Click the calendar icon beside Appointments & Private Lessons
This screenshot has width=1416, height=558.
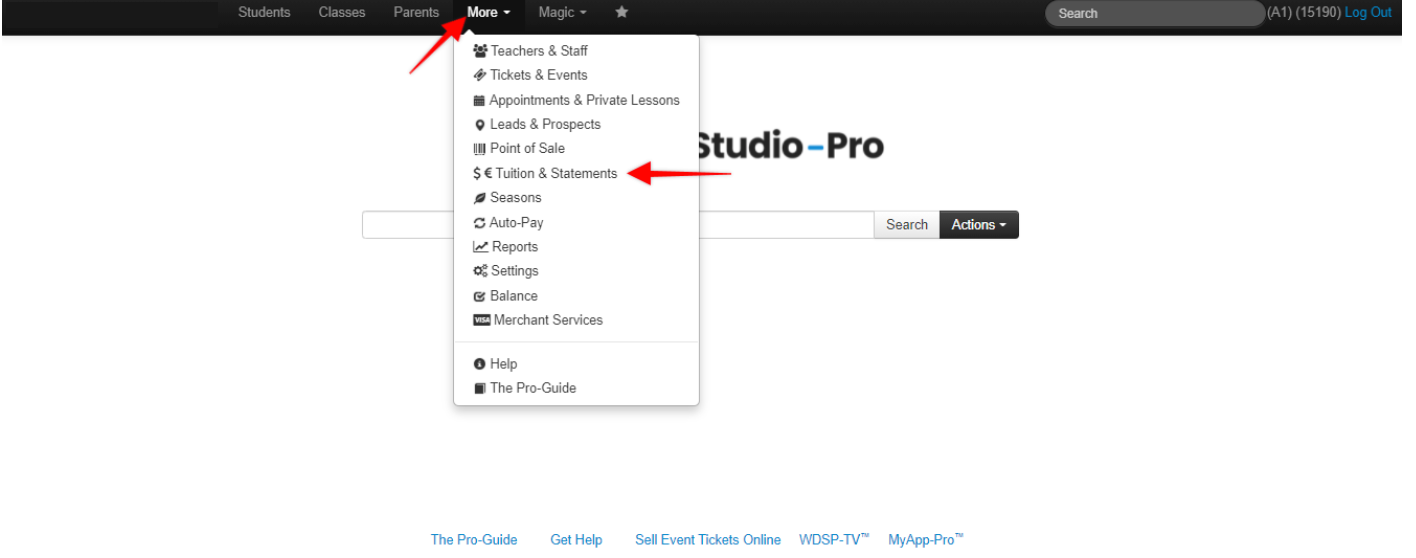click(x=479, y=101)
